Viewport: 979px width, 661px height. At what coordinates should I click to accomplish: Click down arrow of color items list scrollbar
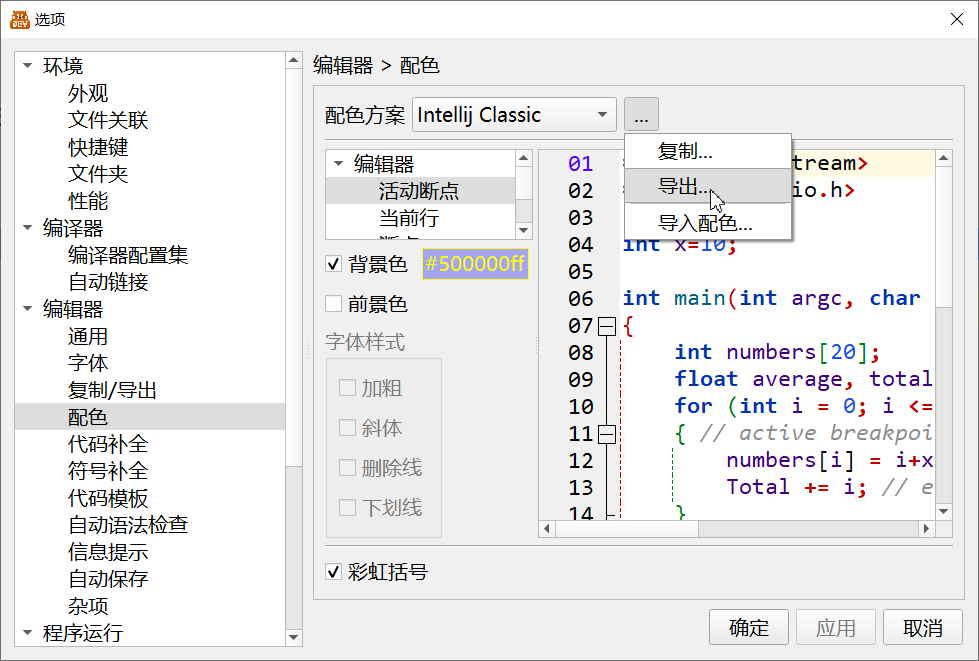pyautogui.click(x=524, y=230)
